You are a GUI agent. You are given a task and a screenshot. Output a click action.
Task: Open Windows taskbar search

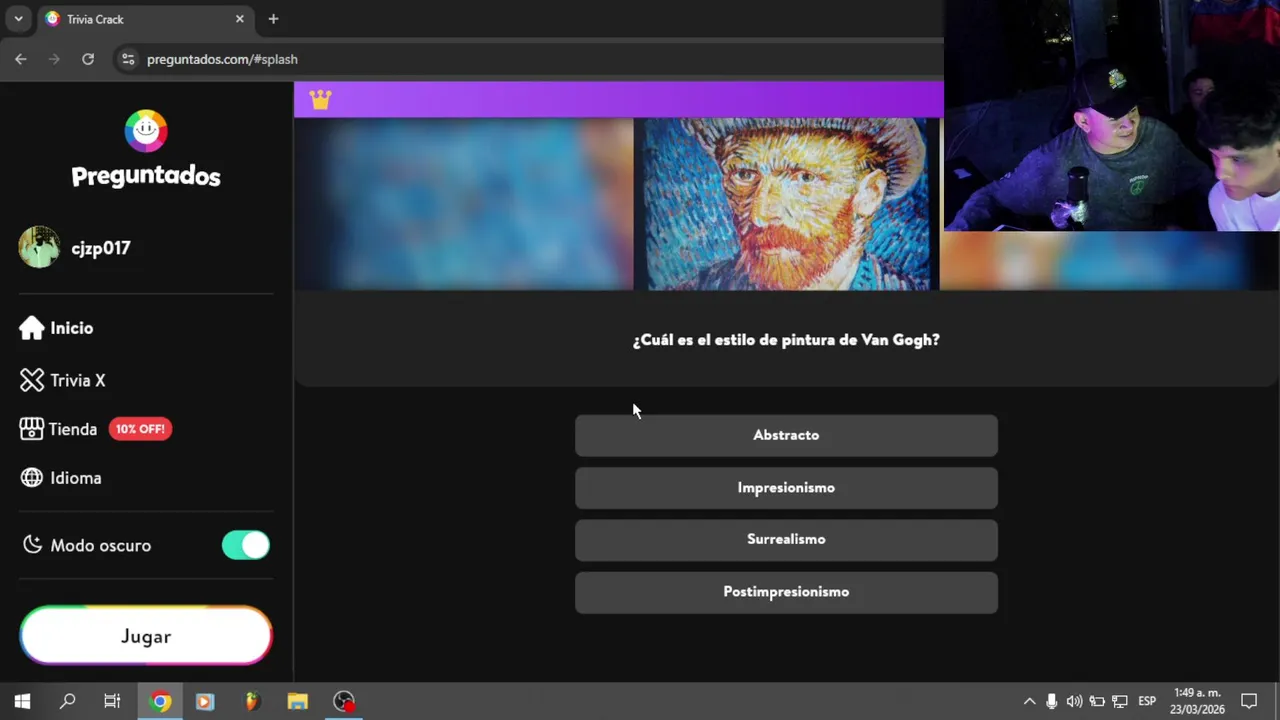[x=67, y=701]
